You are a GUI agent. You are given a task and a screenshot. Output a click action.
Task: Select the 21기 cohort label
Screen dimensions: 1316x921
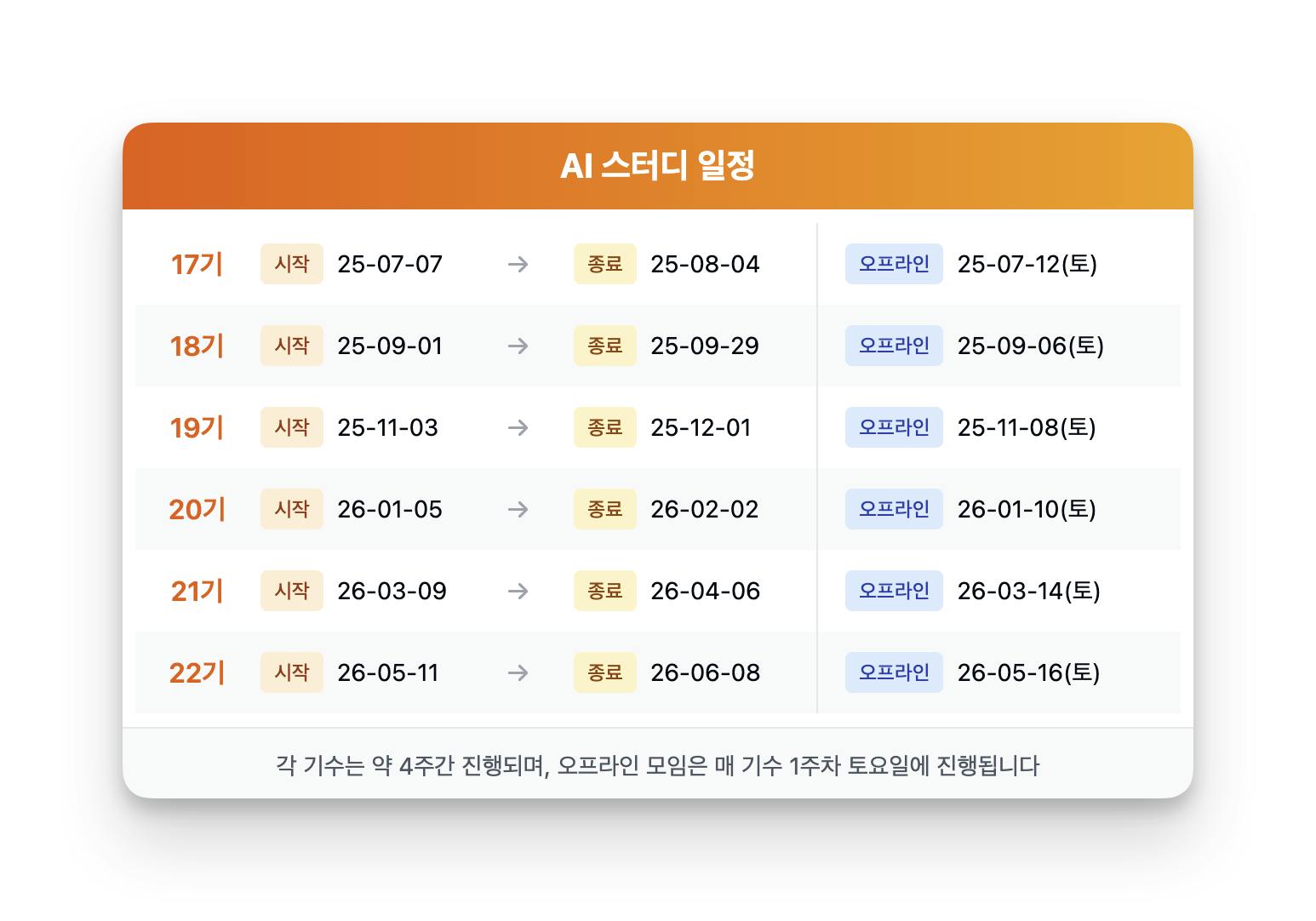tap(197, 591)
